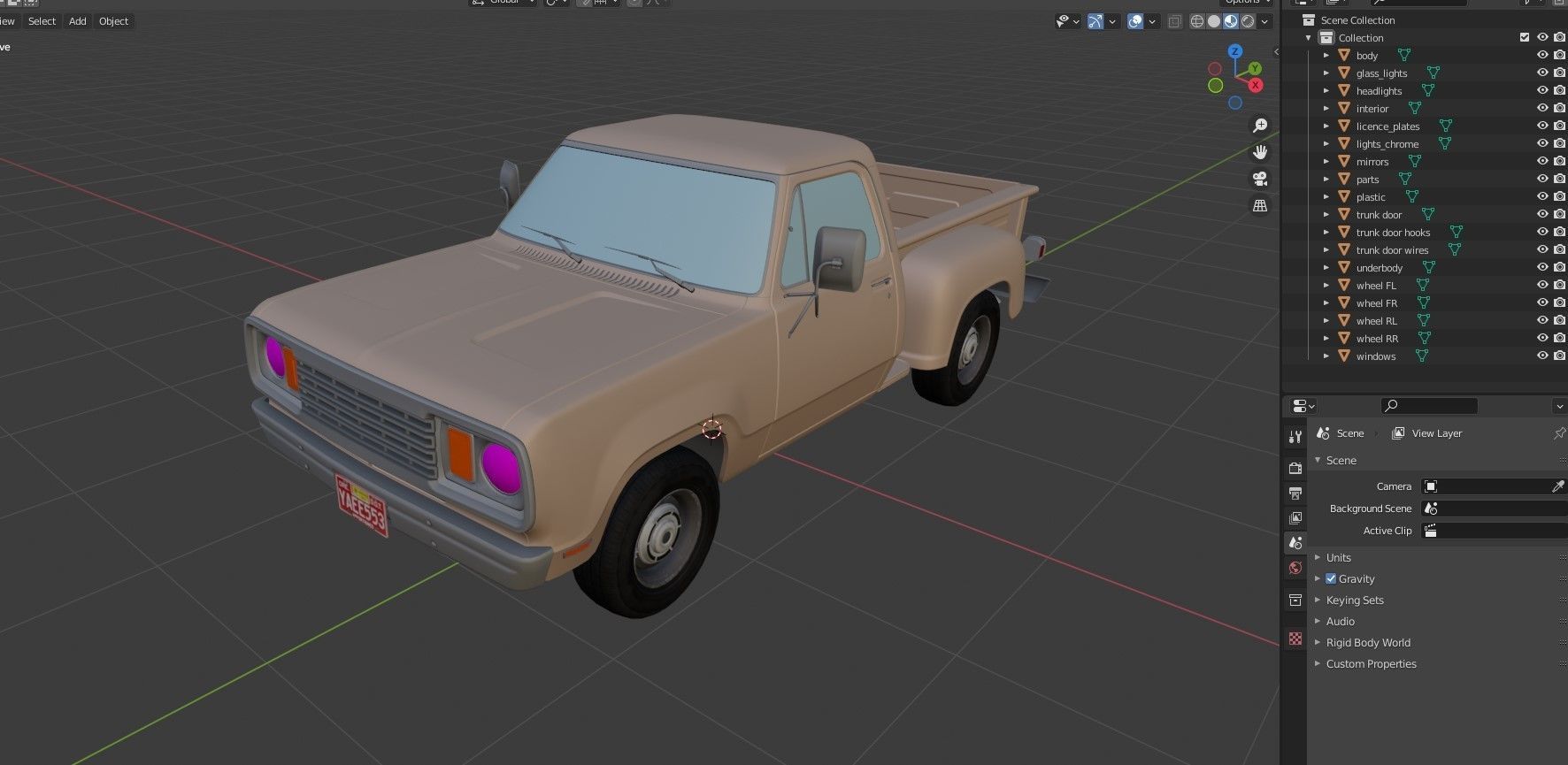Select wireframe viewport shading
Screen dimensions: 1568x765
[1197, 21]
